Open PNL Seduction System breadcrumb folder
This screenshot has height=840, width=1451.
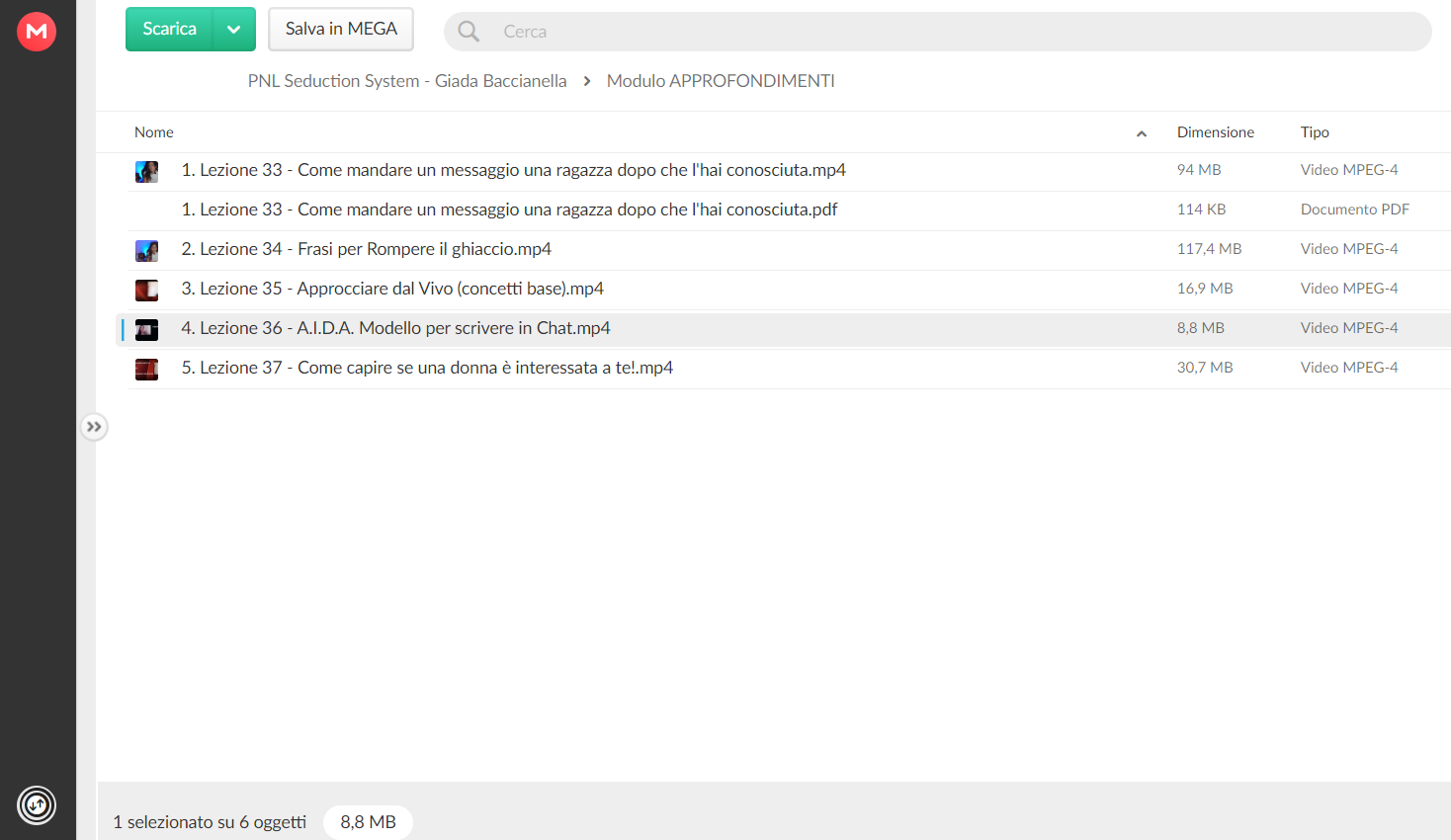(407, 81)
